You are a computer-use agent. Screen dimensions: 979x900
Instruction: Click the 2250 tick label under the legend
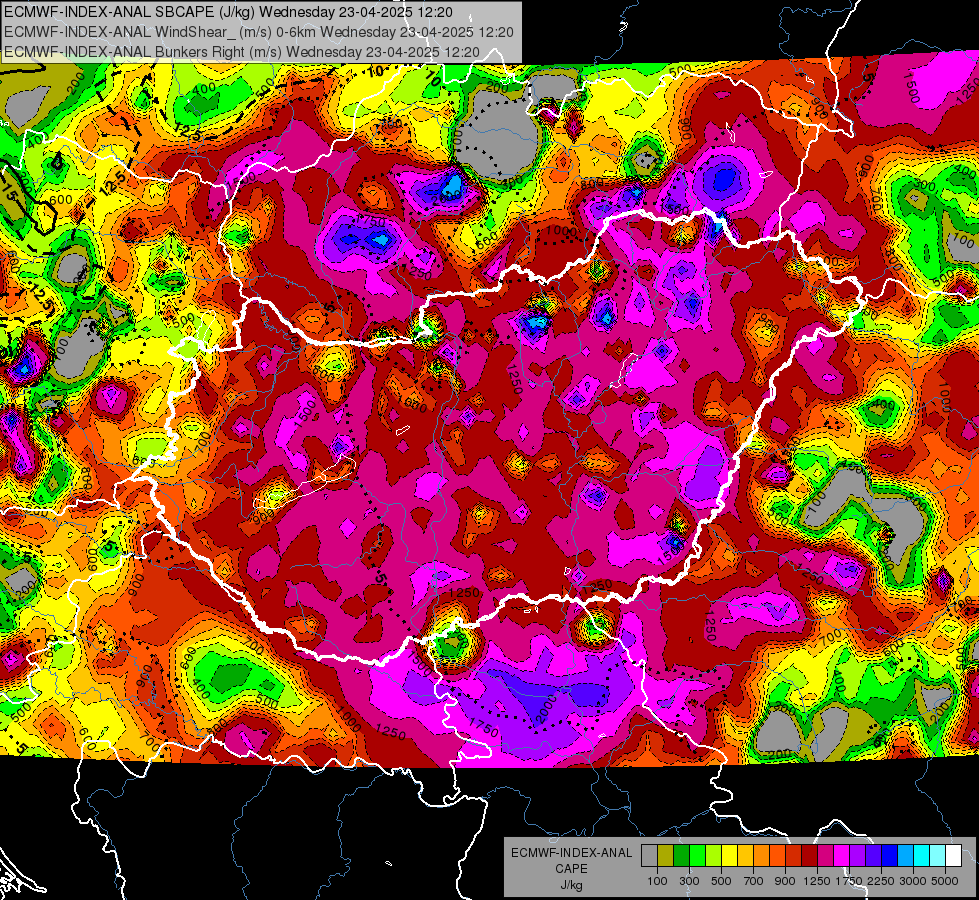pos(882,881)
